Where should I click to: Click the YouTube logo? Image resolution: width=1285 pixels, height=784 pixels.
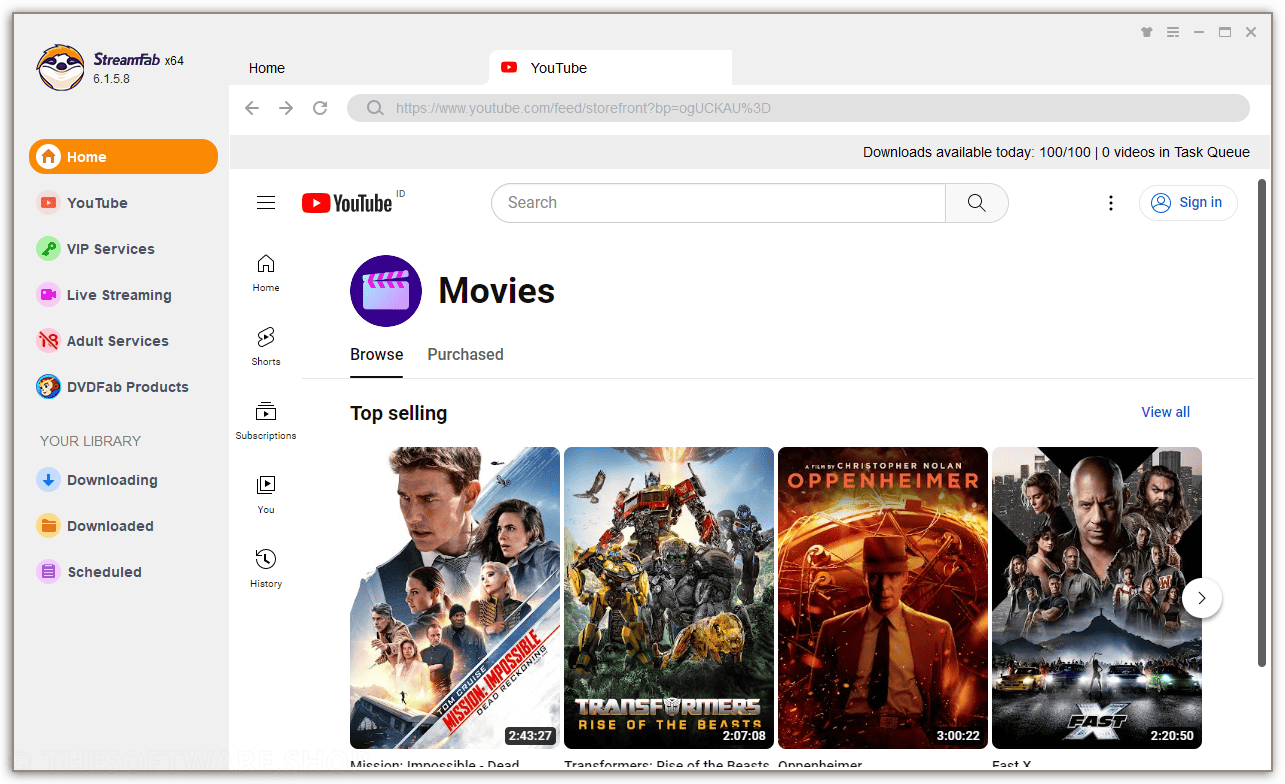click(347, 203)
